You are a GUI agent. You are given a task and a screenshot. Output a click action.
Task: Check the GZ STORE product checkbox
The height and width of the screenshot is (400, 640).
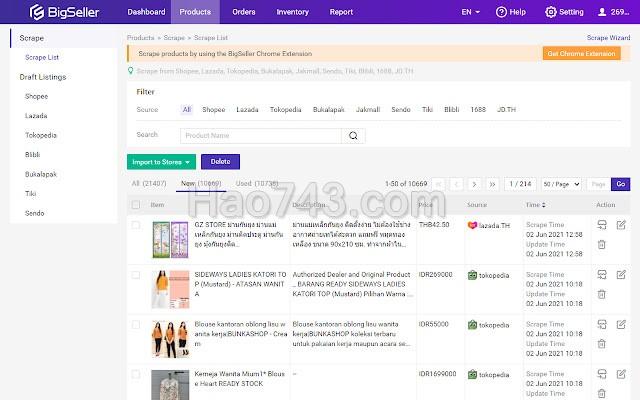pyautogui.click(x=136, y=225)
